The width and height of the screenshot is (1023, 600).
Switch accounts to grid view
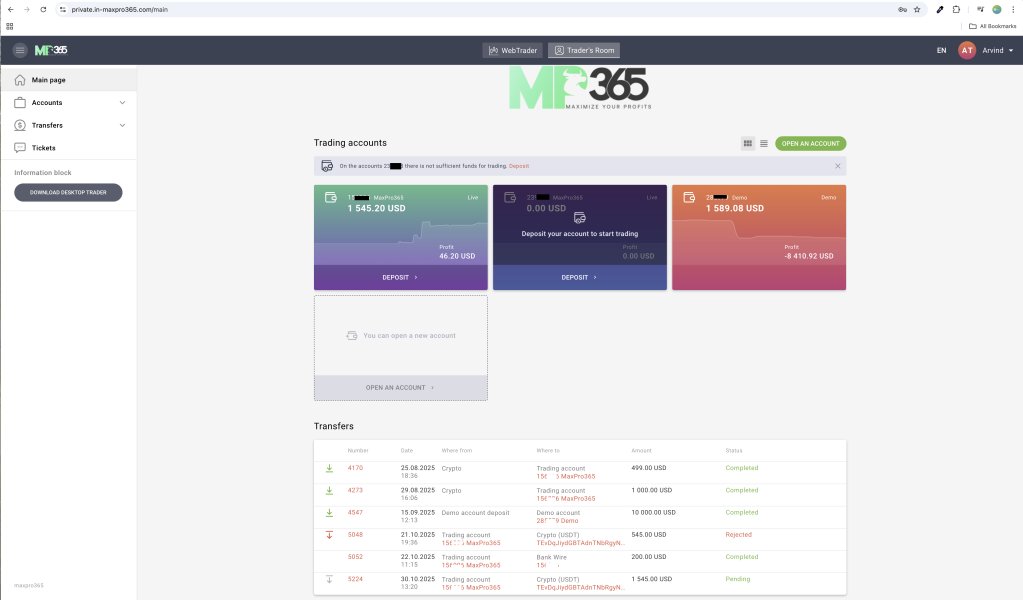pyautogui.click(x=748, y=143)
